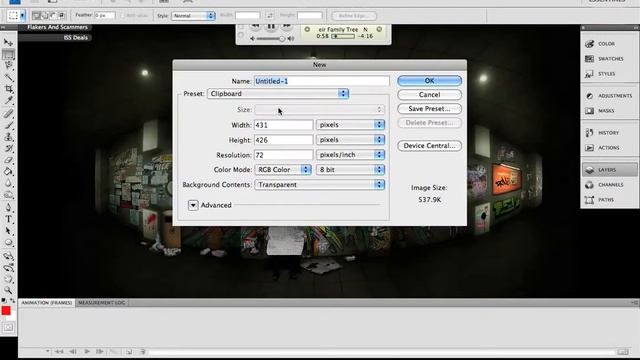Viewport: 640px width, 360px height.
Task: Click the Name field with Untitled-1
Action: 322,81
